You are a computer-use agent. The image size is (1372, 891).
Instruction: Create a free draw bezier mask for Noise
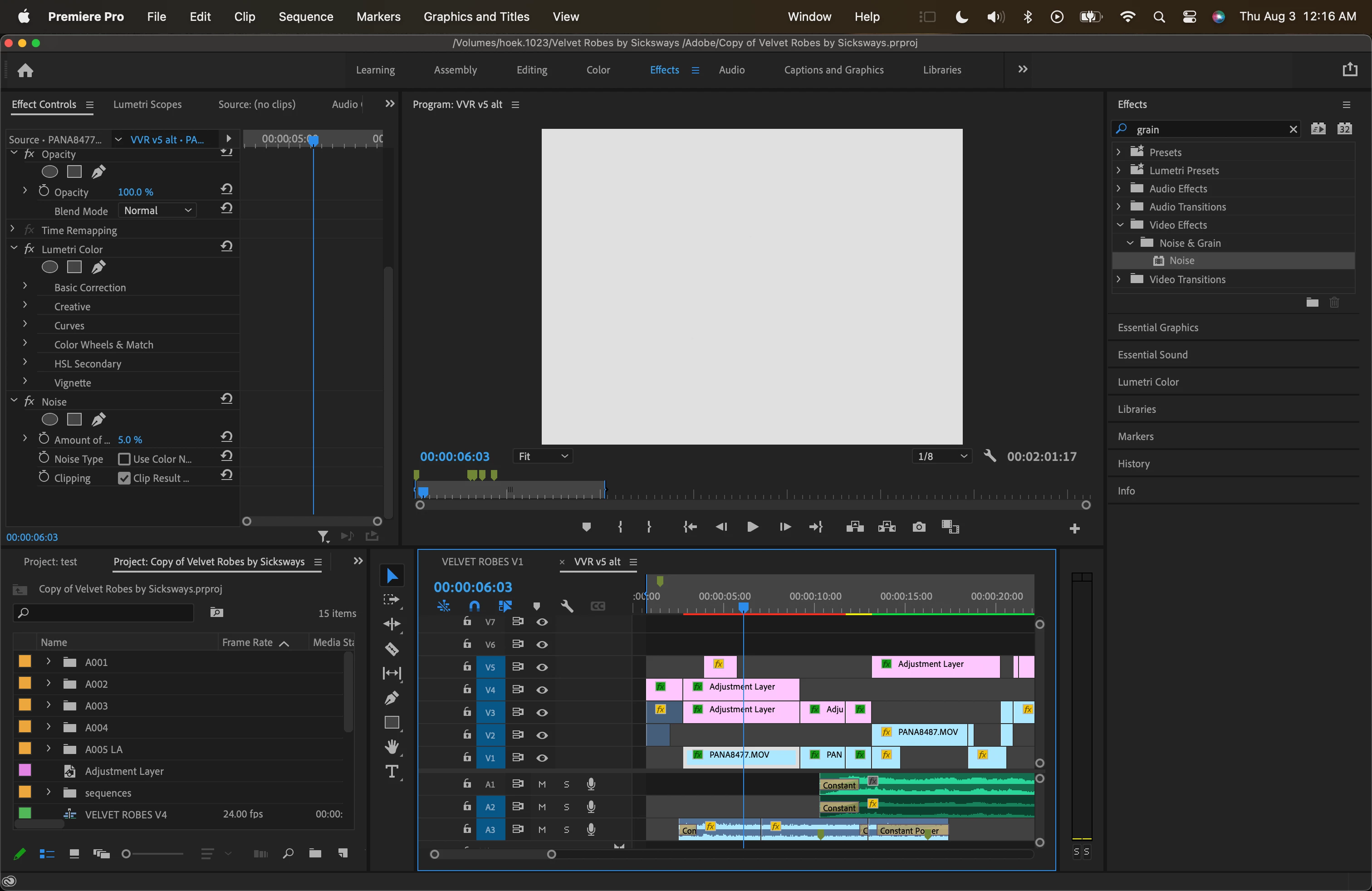[x=98, y=419]
